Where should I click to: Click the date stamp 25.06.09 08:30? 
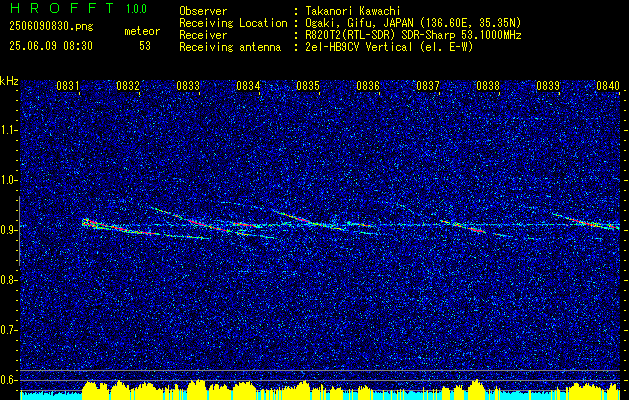click(x=51, y=46)
